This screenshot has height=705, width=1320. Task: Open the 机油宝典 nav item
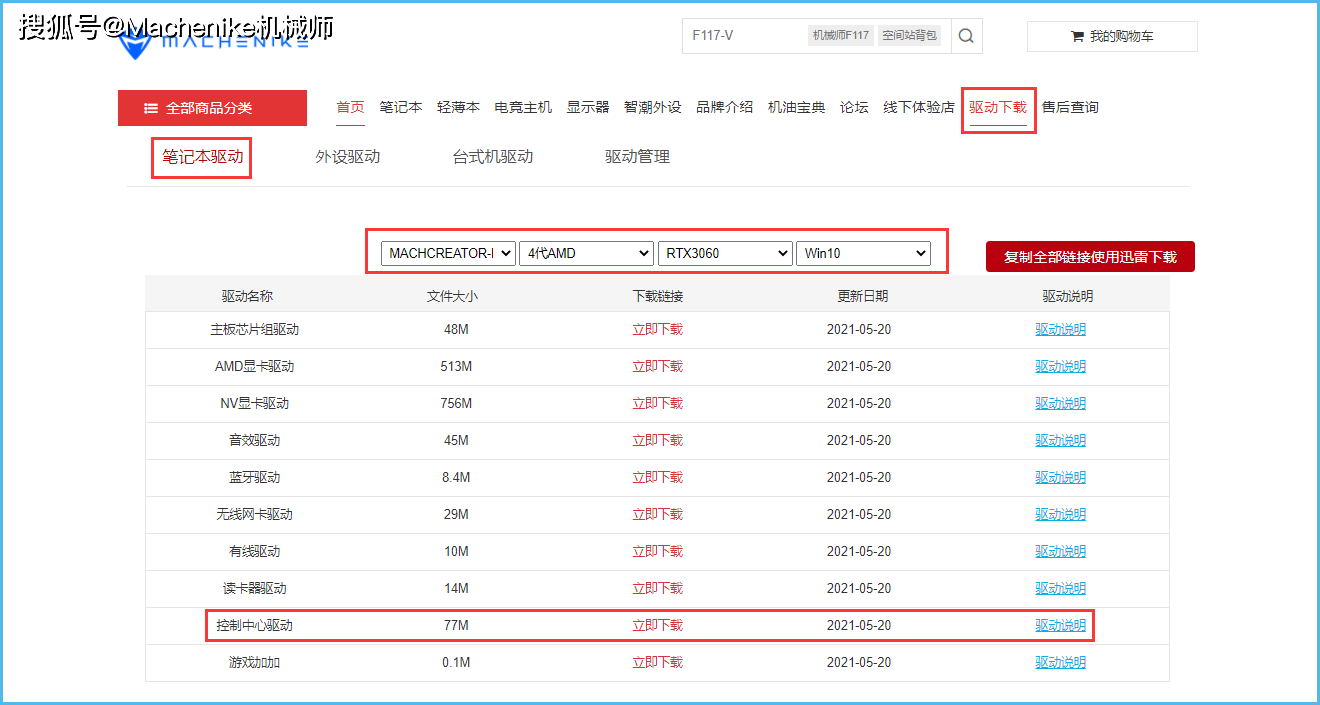pos(797,107)
